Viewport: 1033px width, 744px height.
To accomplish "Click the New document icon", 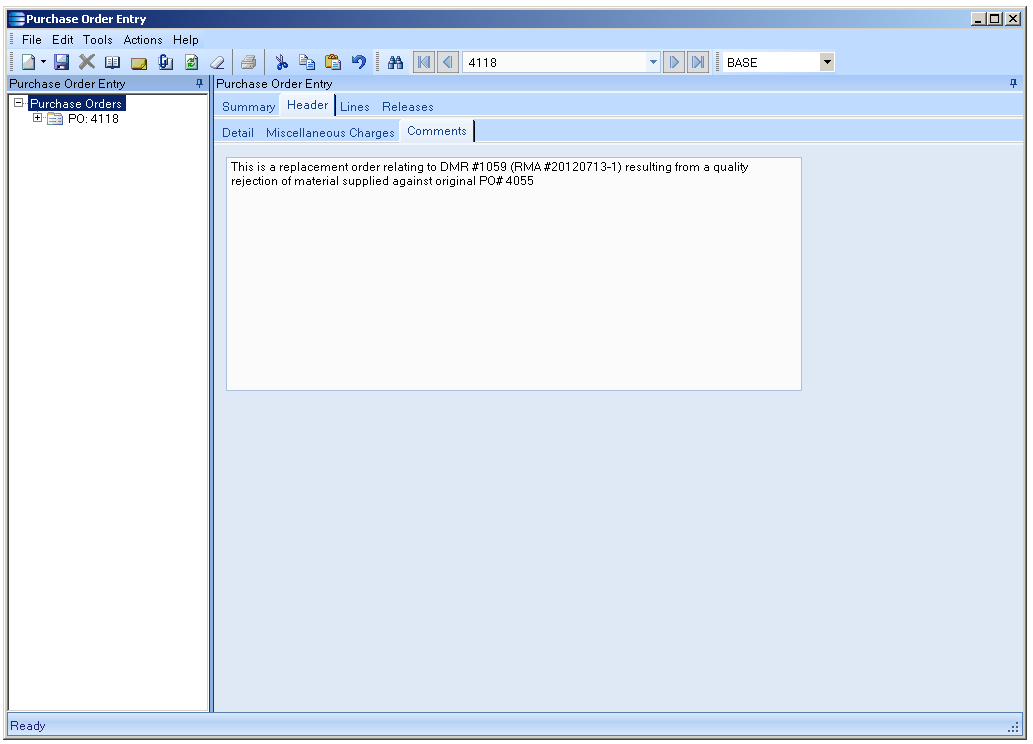I will click(28, 62).
